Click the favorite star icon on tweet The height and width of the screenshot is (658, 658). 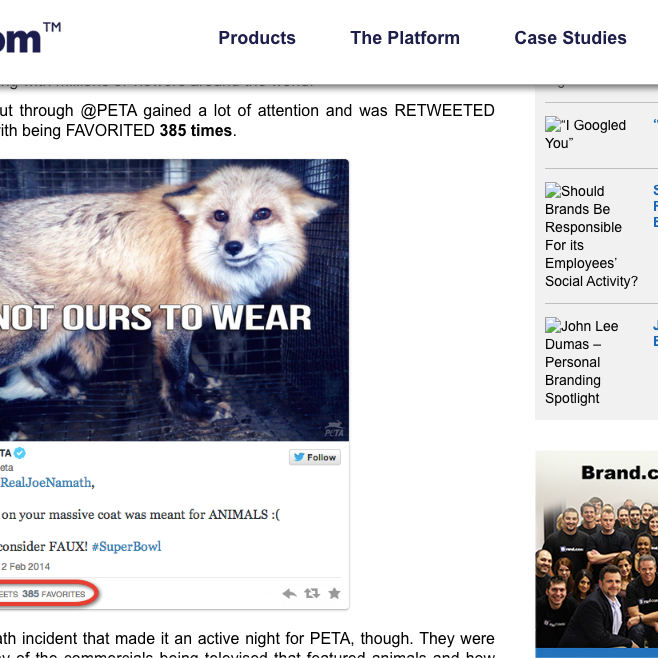(x=334, y=593)
